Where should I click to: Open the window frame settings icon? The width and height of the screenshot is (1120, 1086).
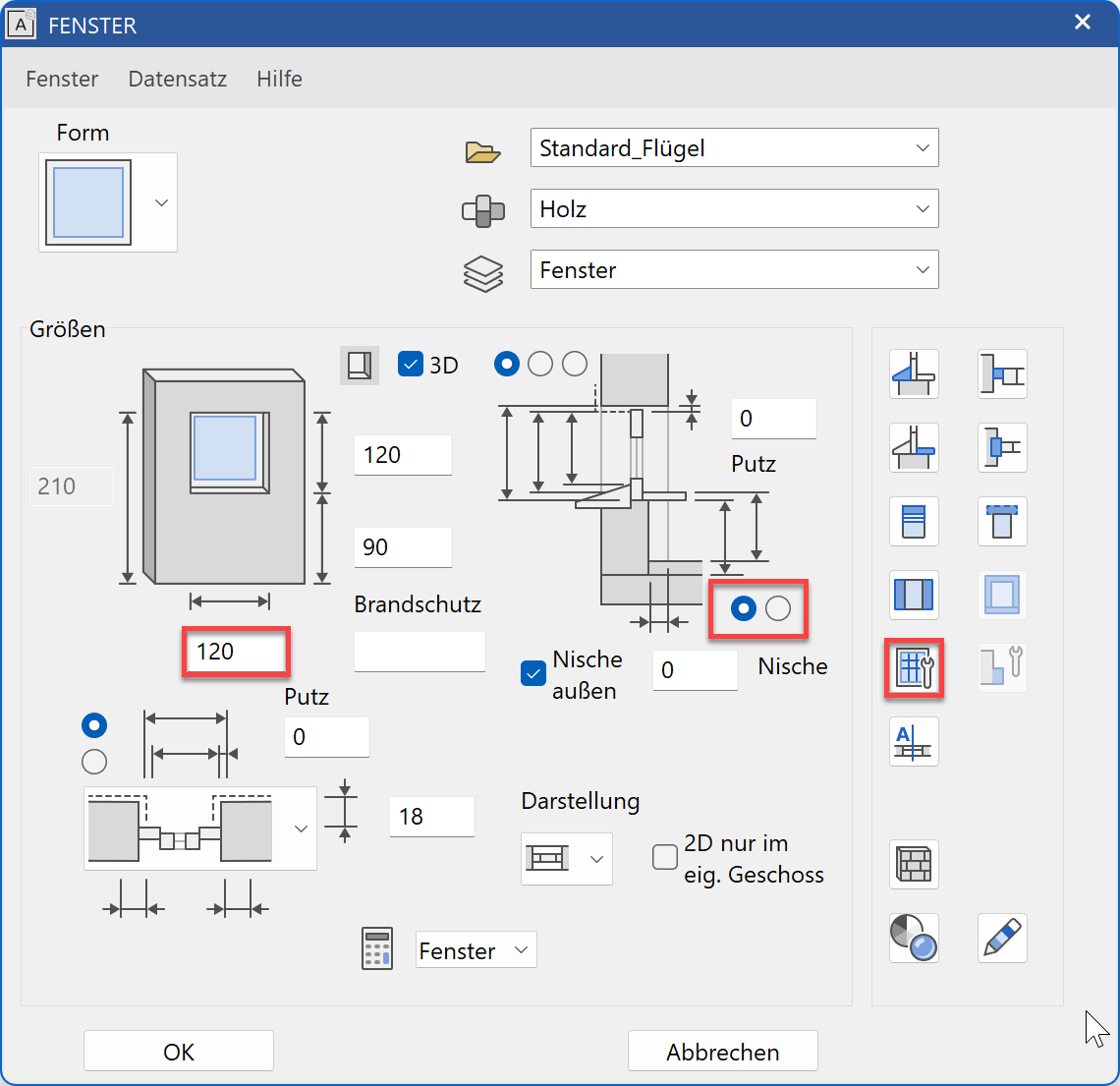point(1002,595)
